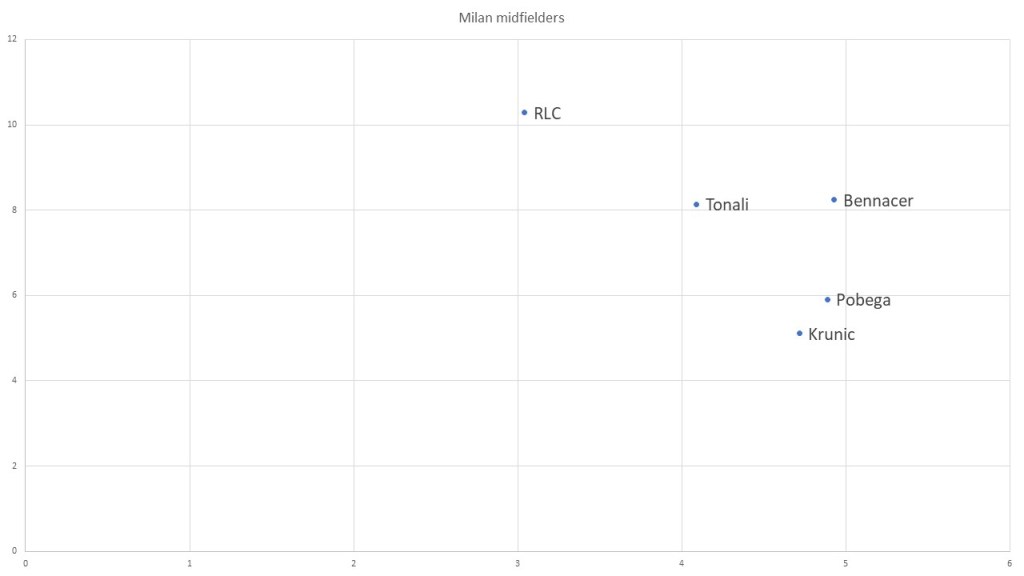Click the Bennacer label text

(878, 201)
